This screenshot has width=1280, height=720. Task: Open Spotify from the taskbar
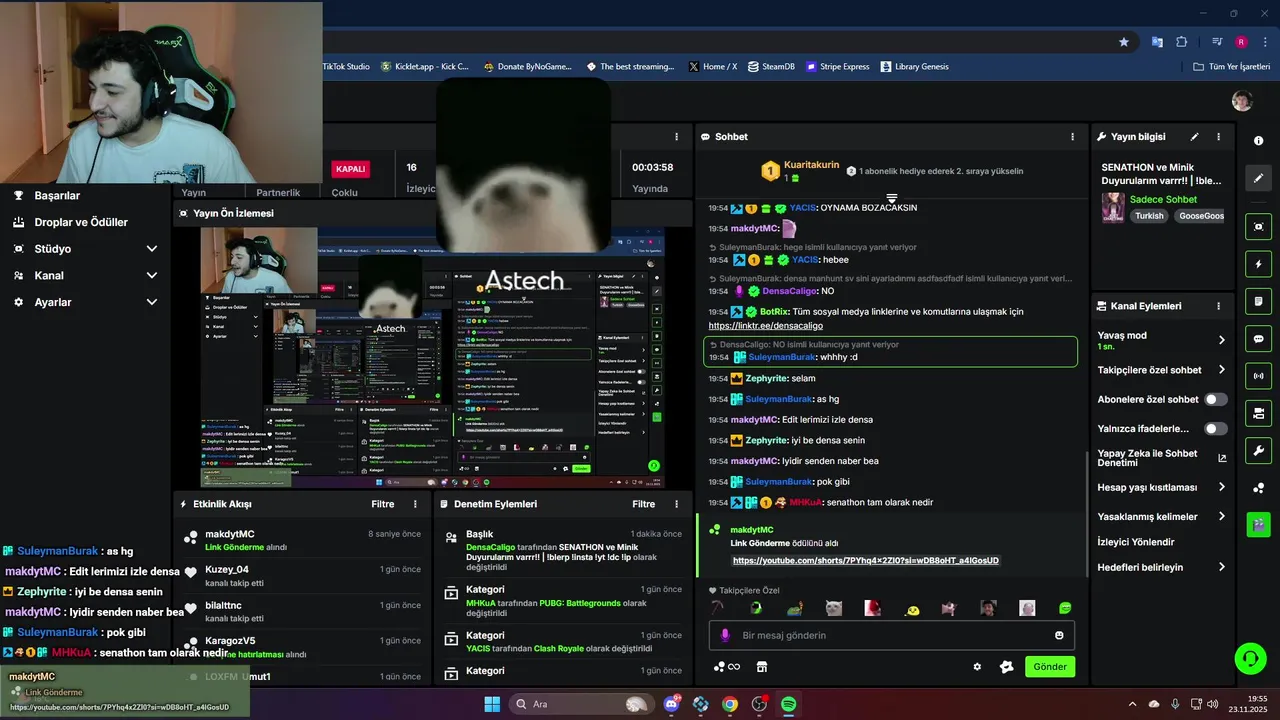tap(788, 704)
